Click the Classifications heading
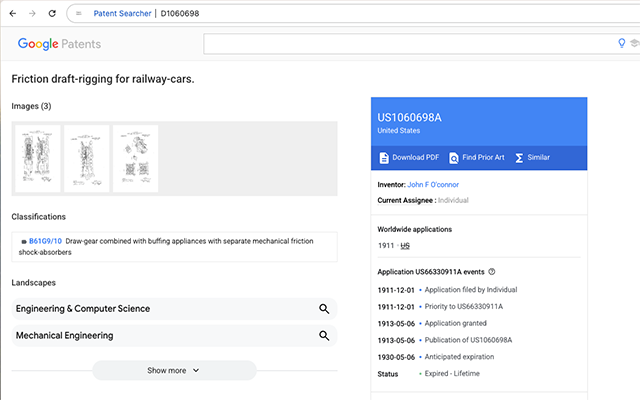The image size is (640, 400). 38,217
